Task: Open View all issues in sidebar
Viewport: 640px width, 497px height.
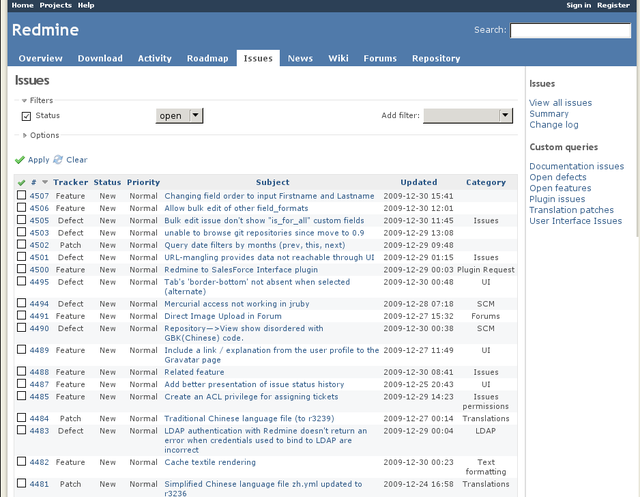Action: pyautogui.click(x=560, y=103)
